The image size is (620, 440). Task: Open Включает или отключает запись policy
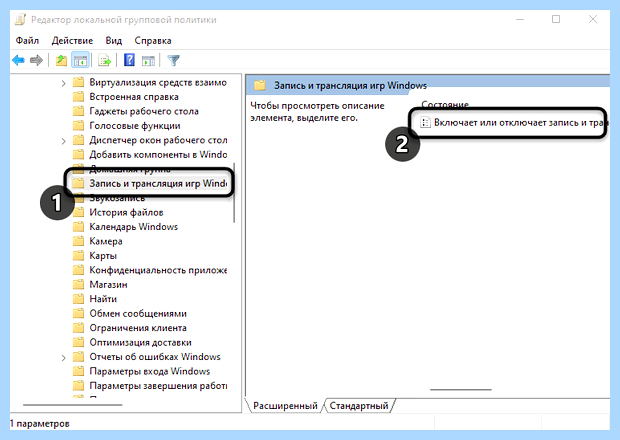pyautogui.click(x=518, y=123)
